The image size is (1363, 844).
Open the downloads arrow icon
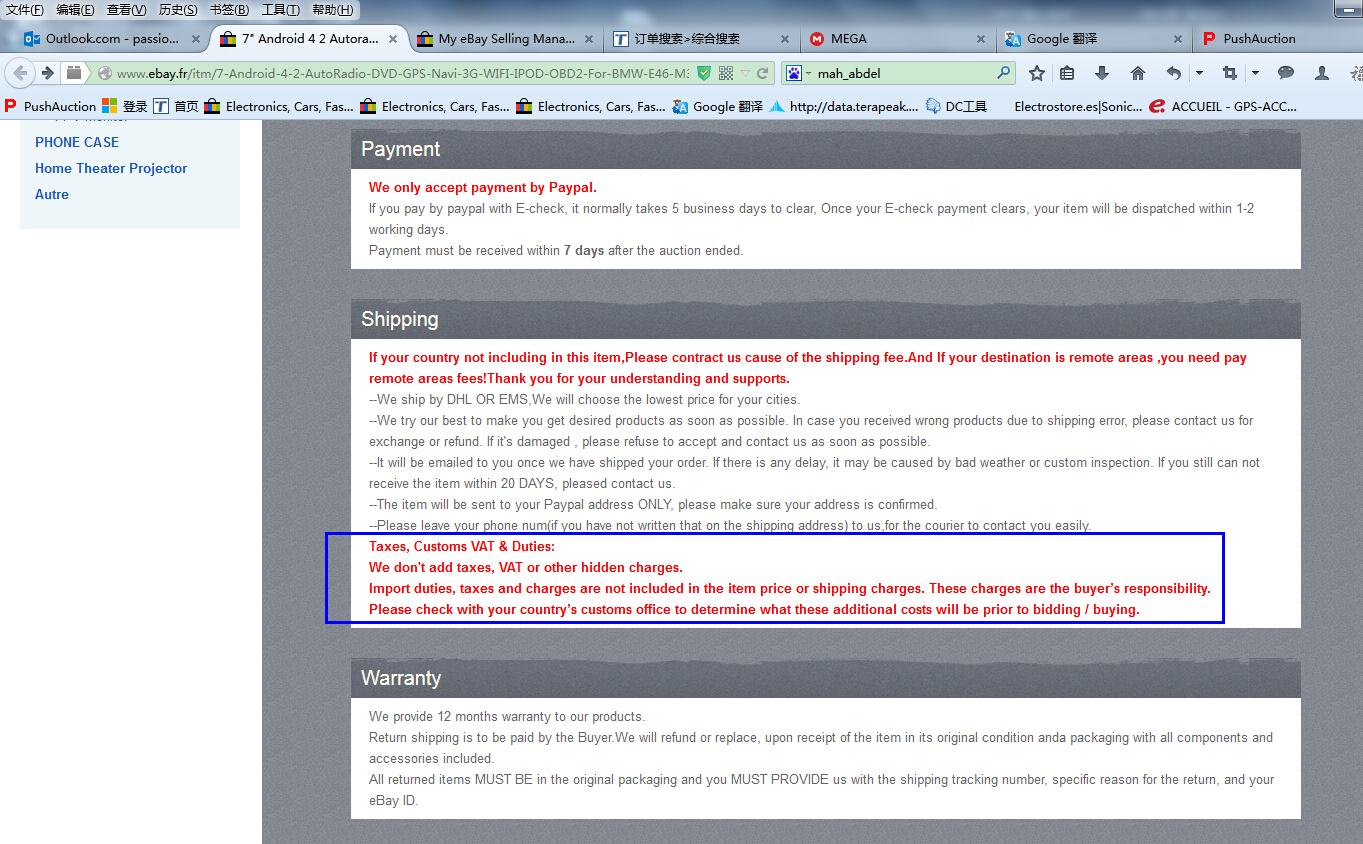pyautogui.click(x=1102, y=73)
